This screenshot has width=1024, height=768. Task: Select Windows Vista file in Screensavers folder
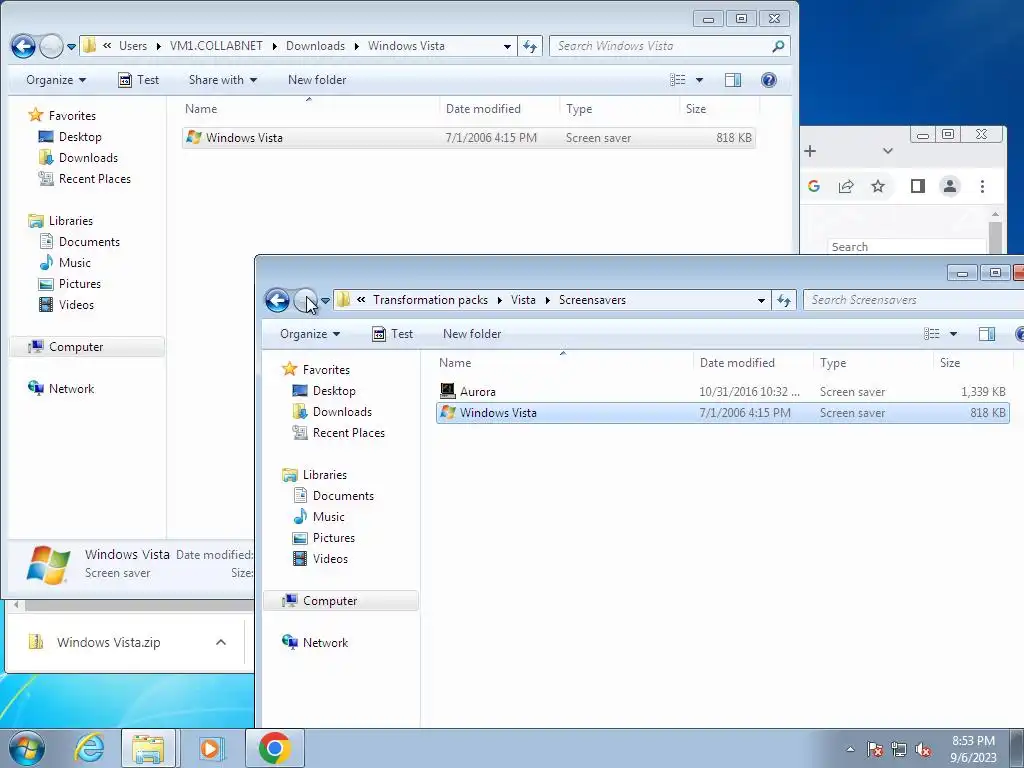pos(722,413)
